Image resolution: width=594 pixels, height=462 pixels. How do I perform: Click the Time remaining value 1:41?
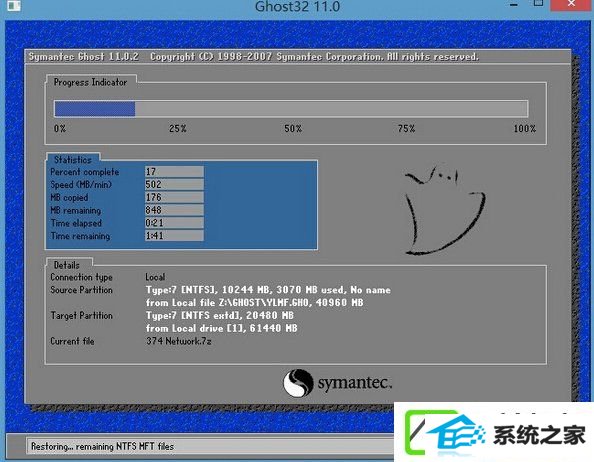point(174,236)
